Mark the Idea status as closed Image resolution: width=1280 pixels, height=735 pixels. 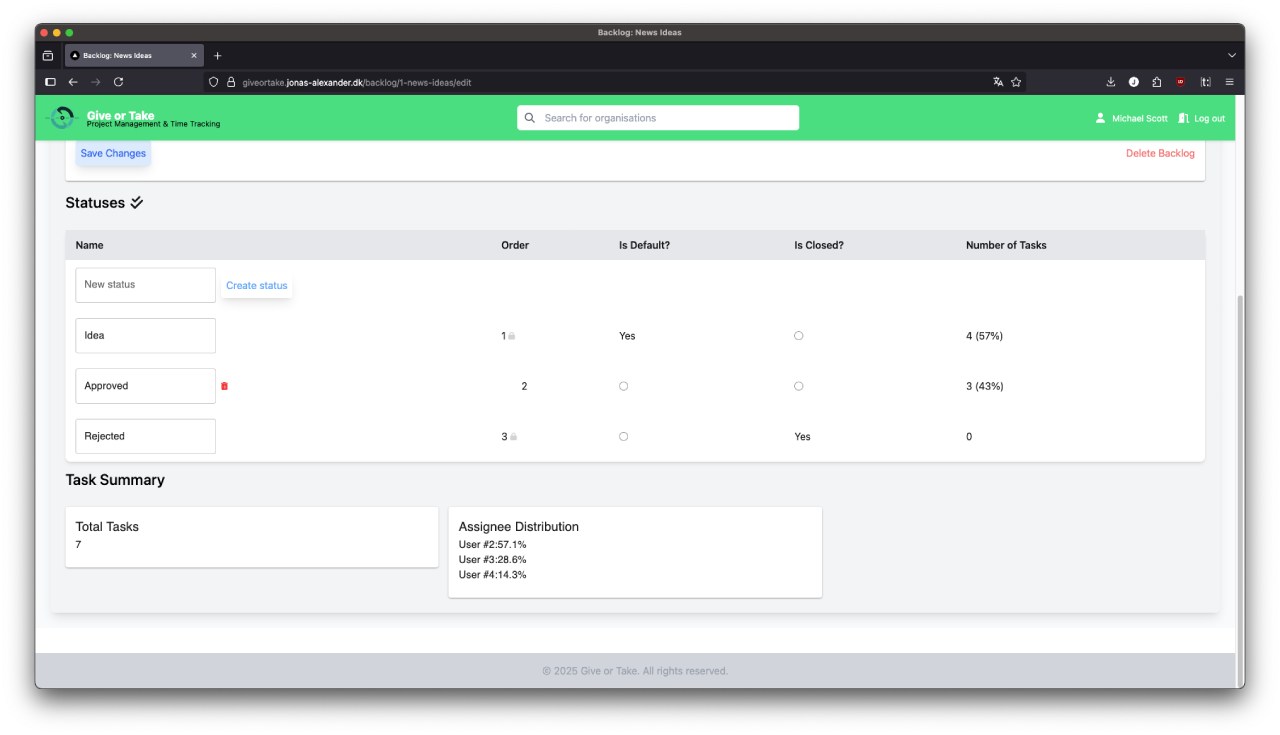coord(798,336)
